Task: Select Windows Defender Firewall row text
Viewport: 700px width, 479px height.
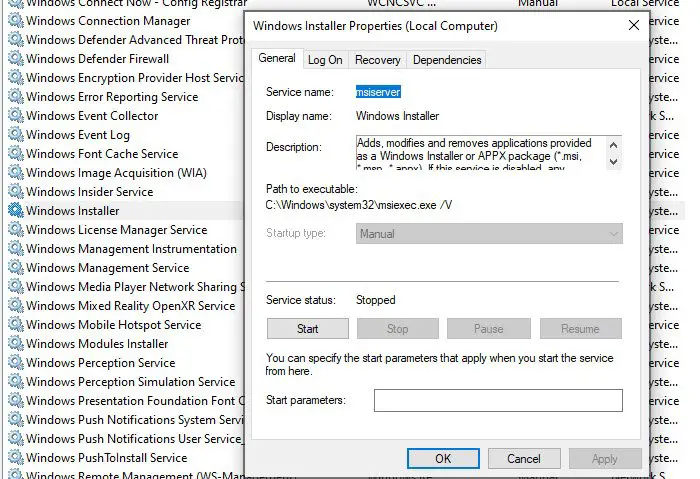Action: (x=97, y=59)
